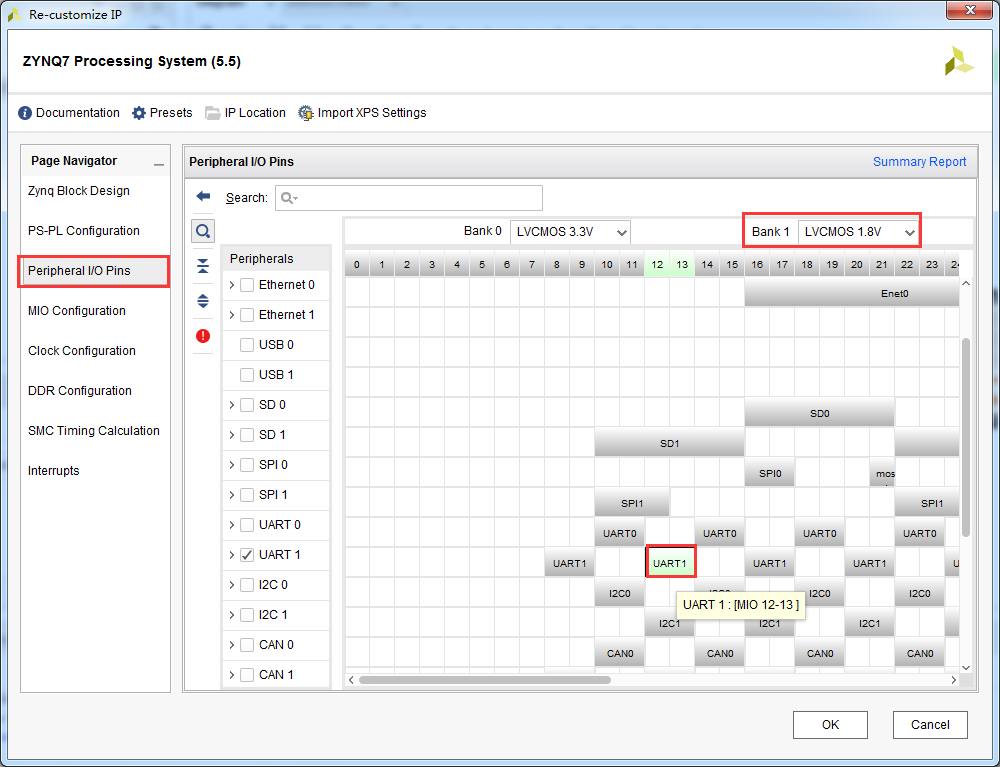The height and width of the screenshot is (767, 1000).
Task: Click the blue back arrow icon
Action: pos(203,196)
